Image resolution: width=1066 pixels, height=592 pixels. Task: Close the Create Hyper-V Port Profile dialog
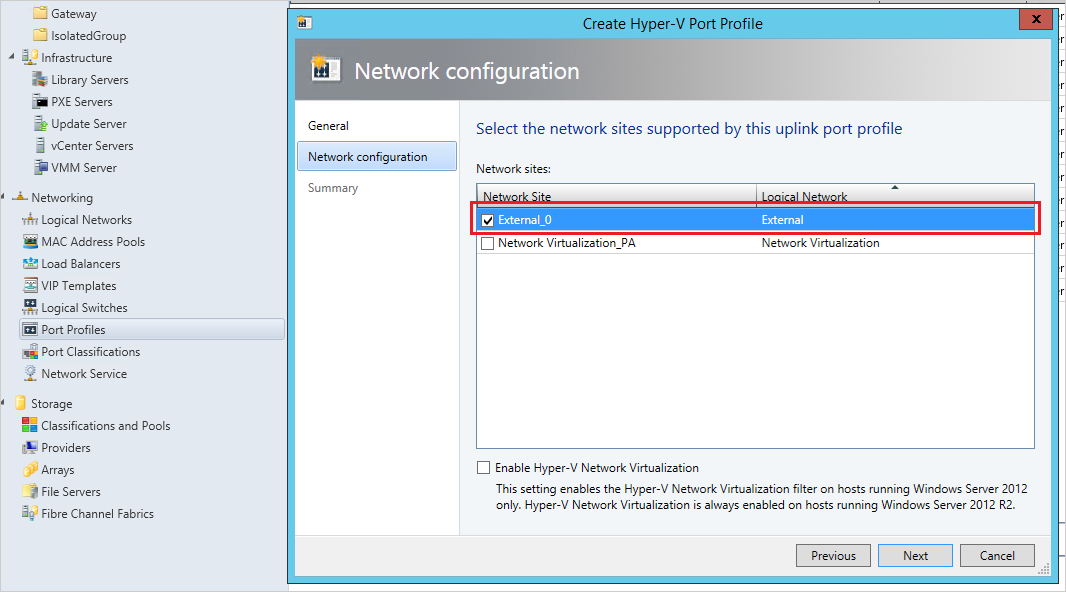coord(1035,19)
